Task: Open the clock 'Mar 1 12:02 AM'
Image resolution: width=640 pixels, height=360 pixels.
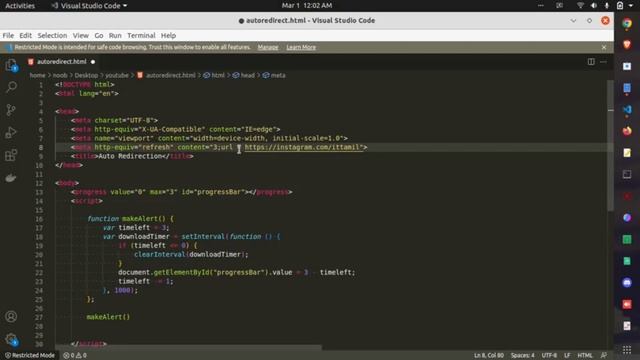Action: coord(307,5)
